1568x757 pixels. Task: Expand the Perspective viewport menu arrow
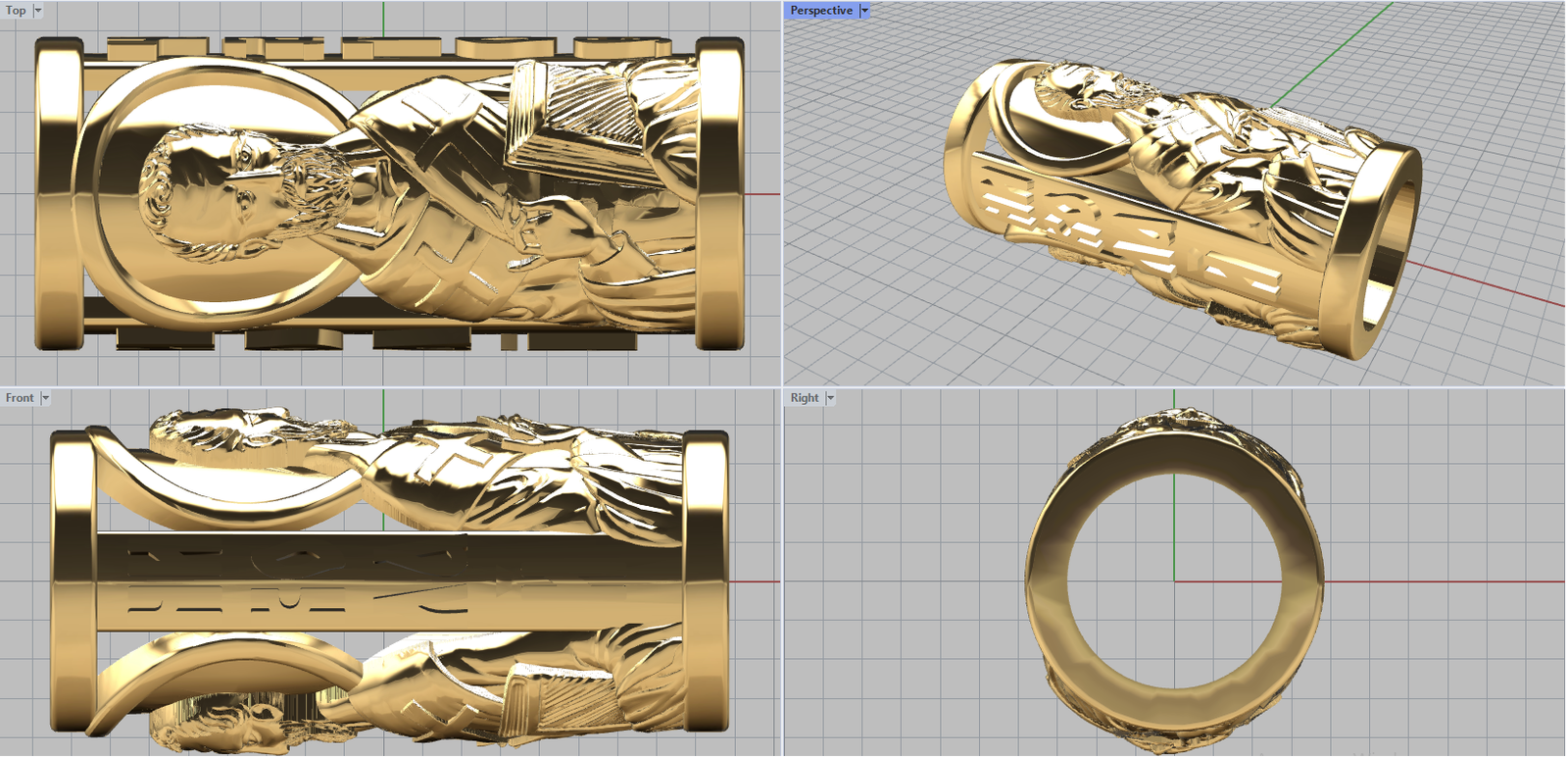(x=864, y=11)
